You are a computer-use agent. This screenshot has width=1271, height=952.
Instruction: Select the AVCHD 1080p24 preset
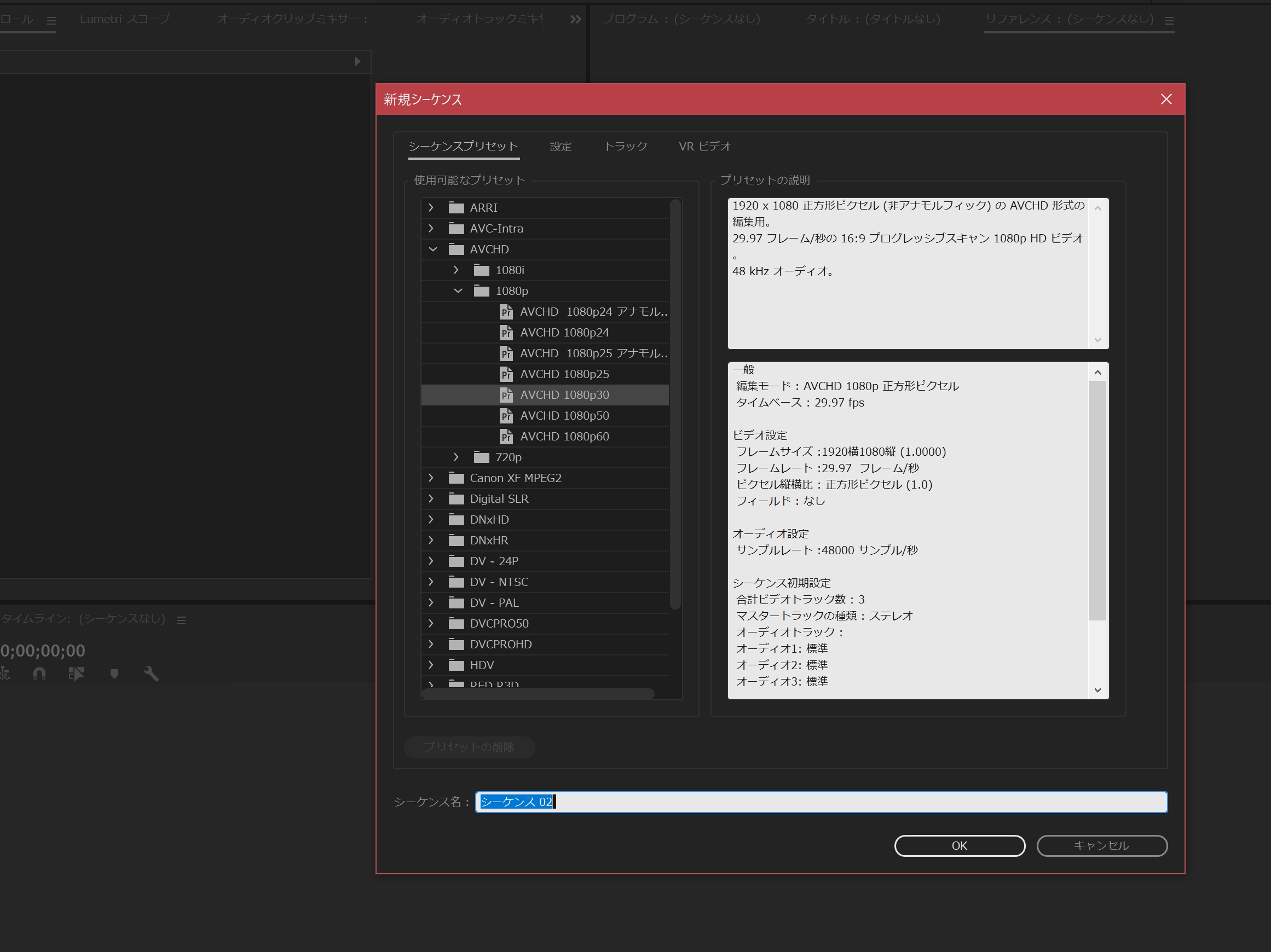(x=545, y=333)
